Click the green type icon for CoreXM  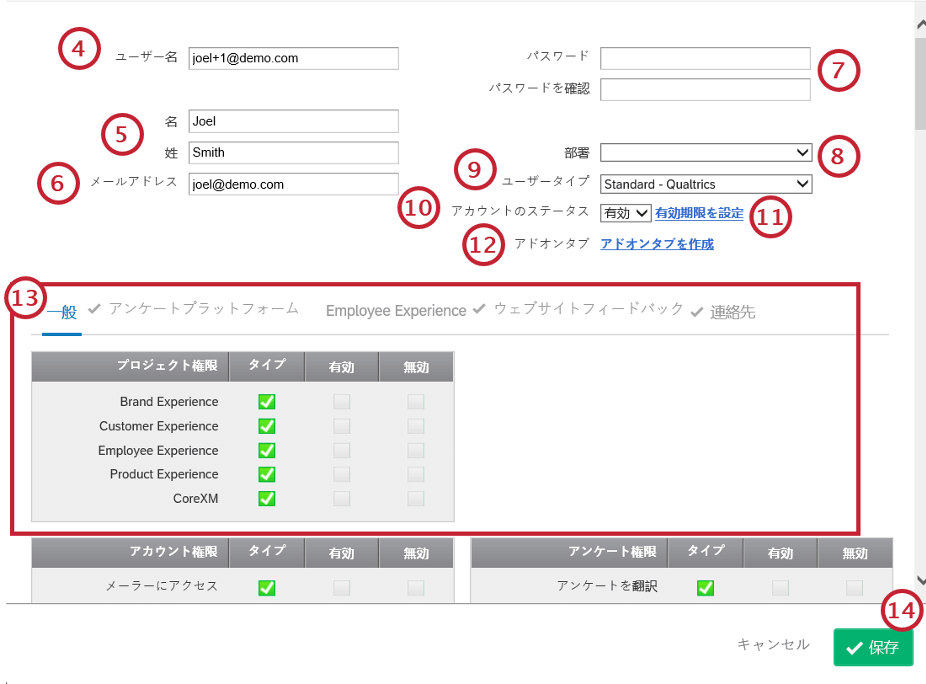pyautogui.click(x=265, y=498)
